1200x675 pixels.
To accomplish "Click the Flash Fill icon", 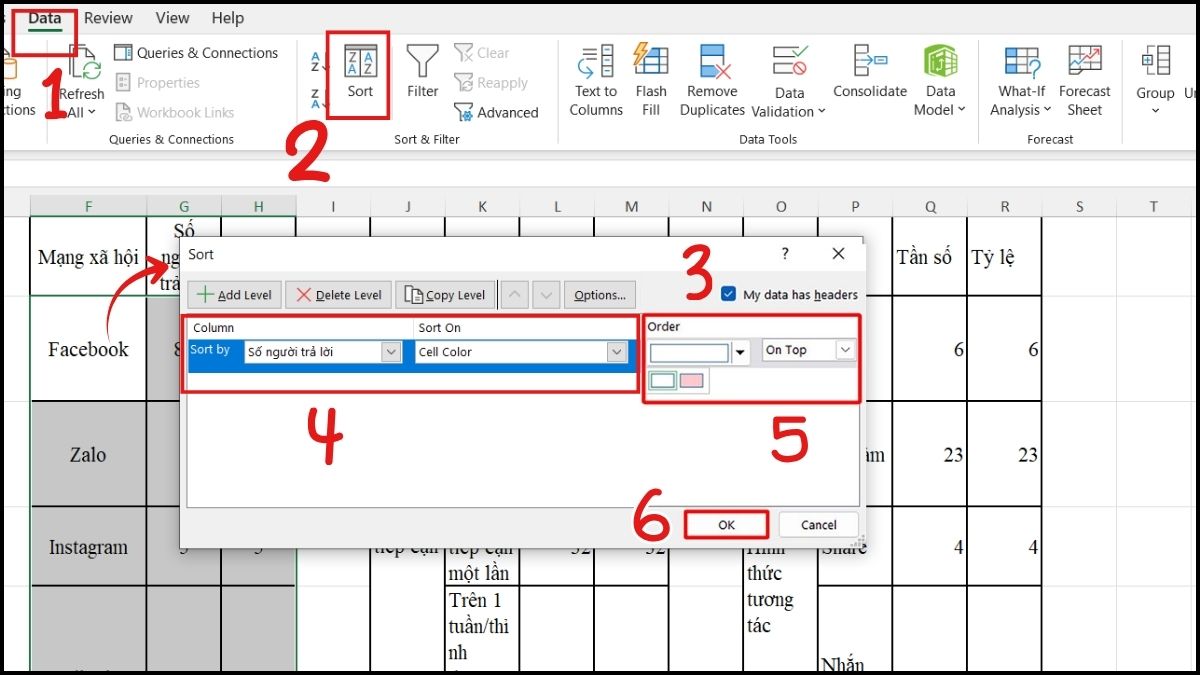I will pos(651,80).
